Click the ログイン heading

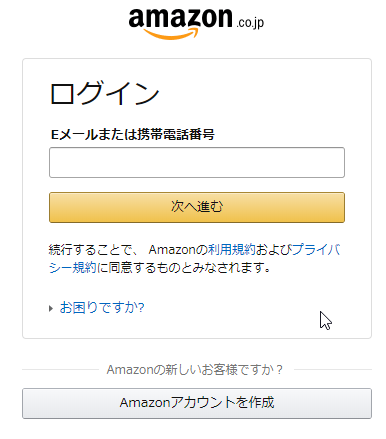tap(105, 93)
